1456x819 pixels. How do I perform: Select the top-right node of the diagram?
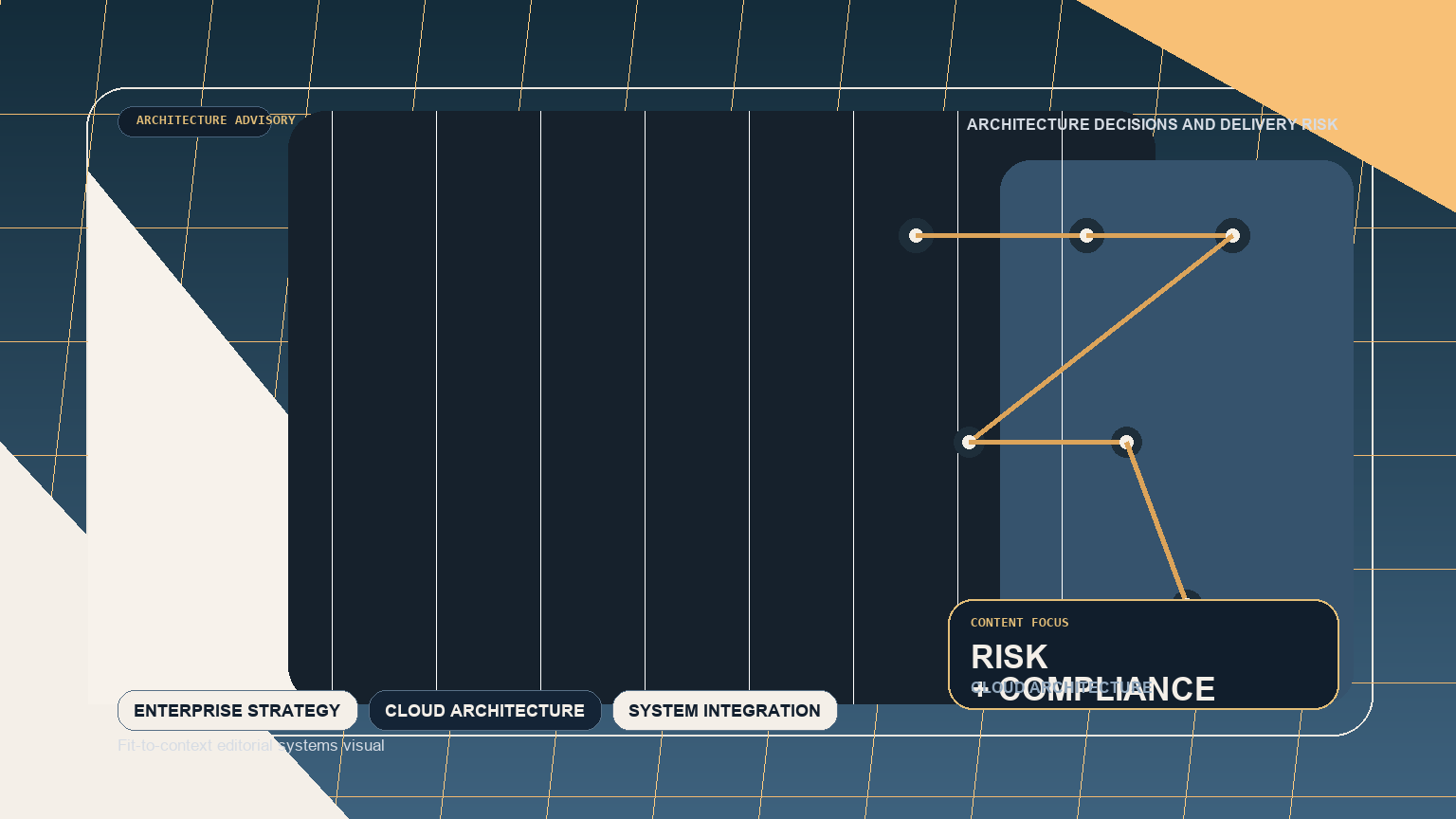1231,236
